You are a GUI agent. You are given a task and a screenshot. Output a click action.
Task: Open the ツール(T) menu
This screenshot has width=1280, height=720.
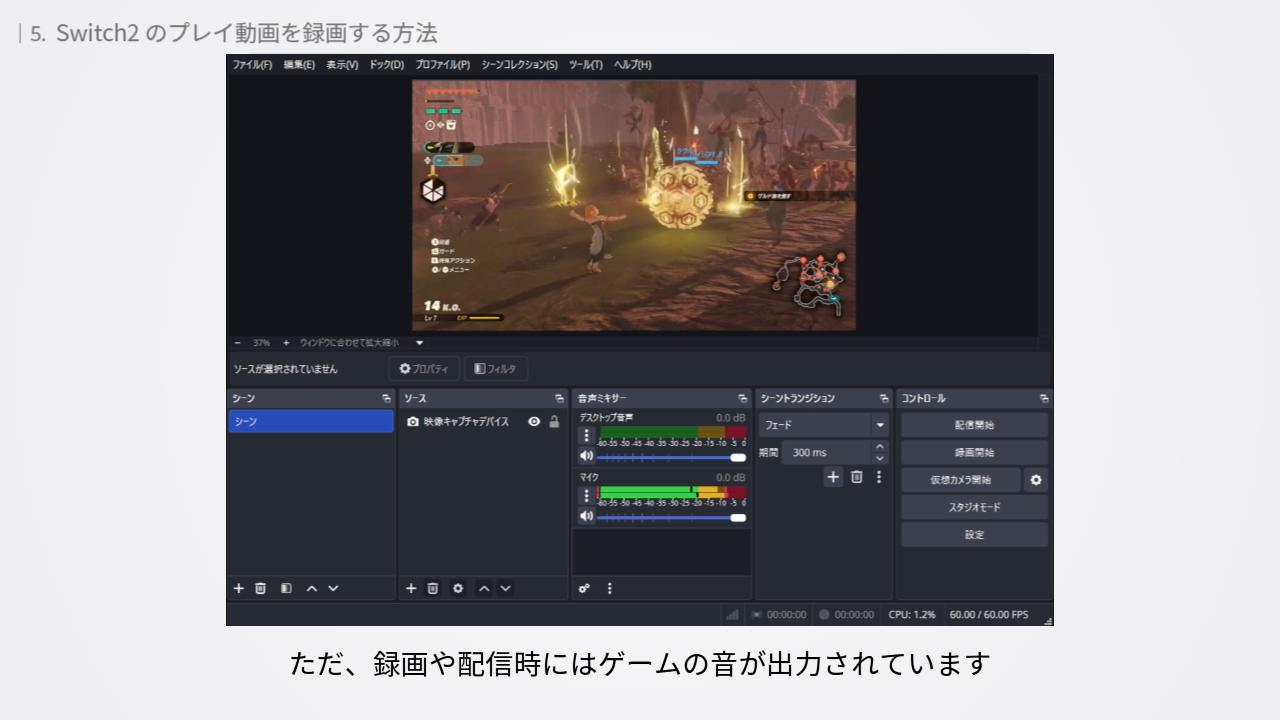point(586,65)
